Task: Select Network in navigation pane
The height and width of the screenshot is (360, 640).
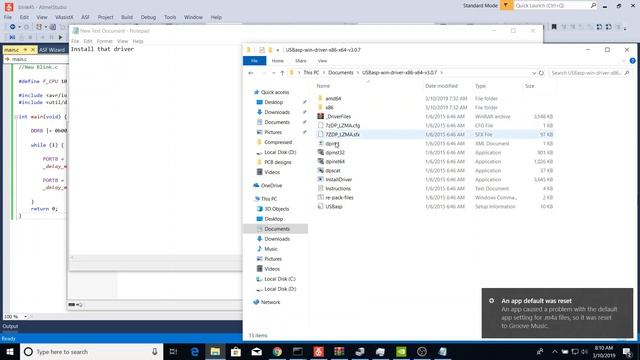Action: pyautogui.click(x=270, y=302)
